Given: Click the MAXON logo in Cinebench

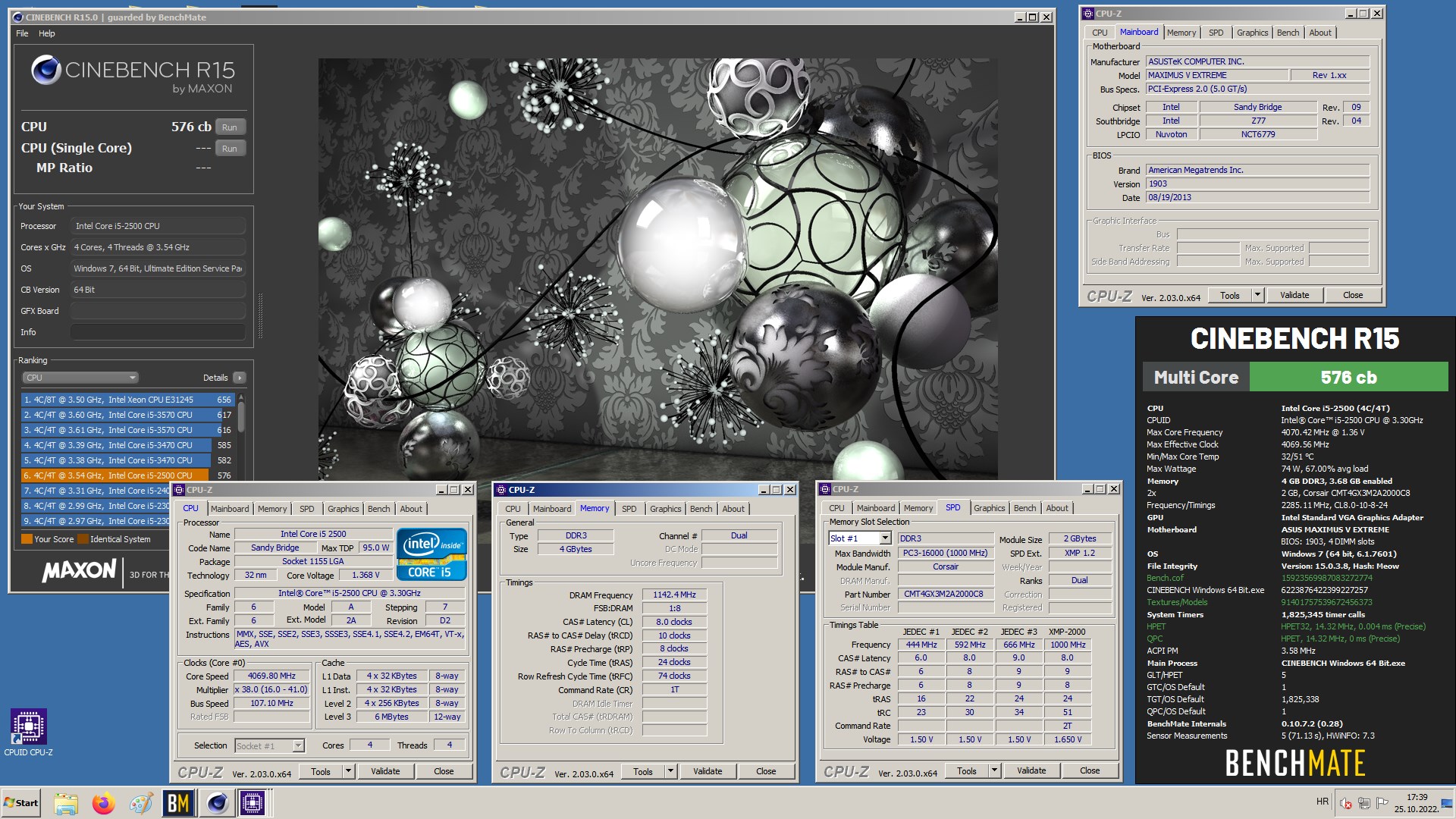Looking at the screenshot, I should point(79,571).
